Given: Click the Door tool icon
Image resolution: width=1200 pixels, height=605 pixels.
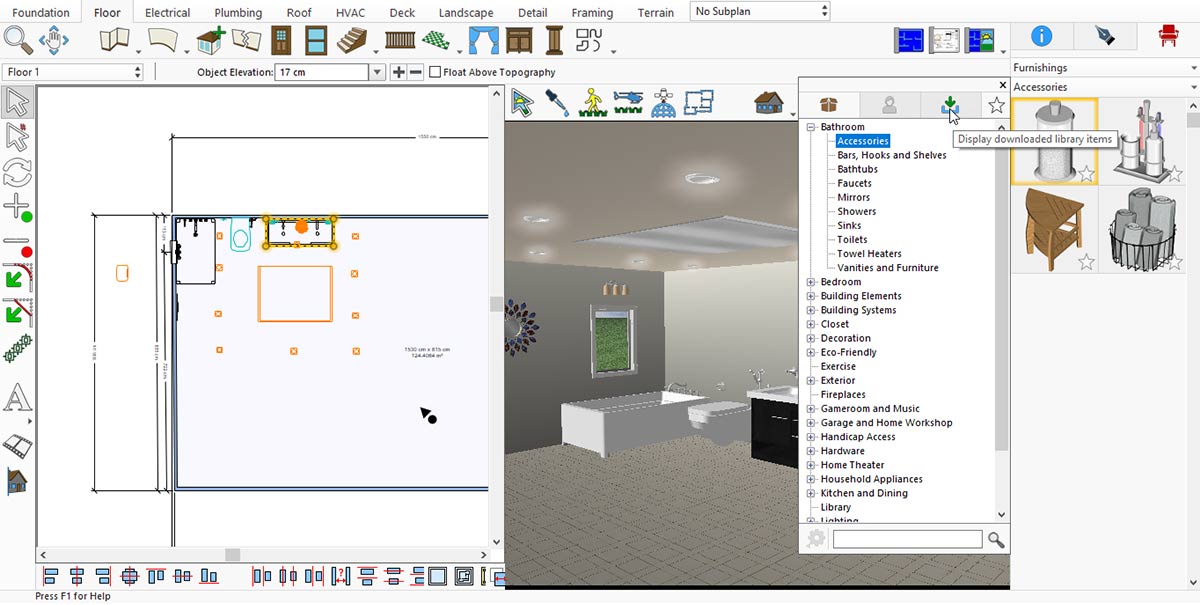Looking at the screenshot, I should tap(281, 41).
